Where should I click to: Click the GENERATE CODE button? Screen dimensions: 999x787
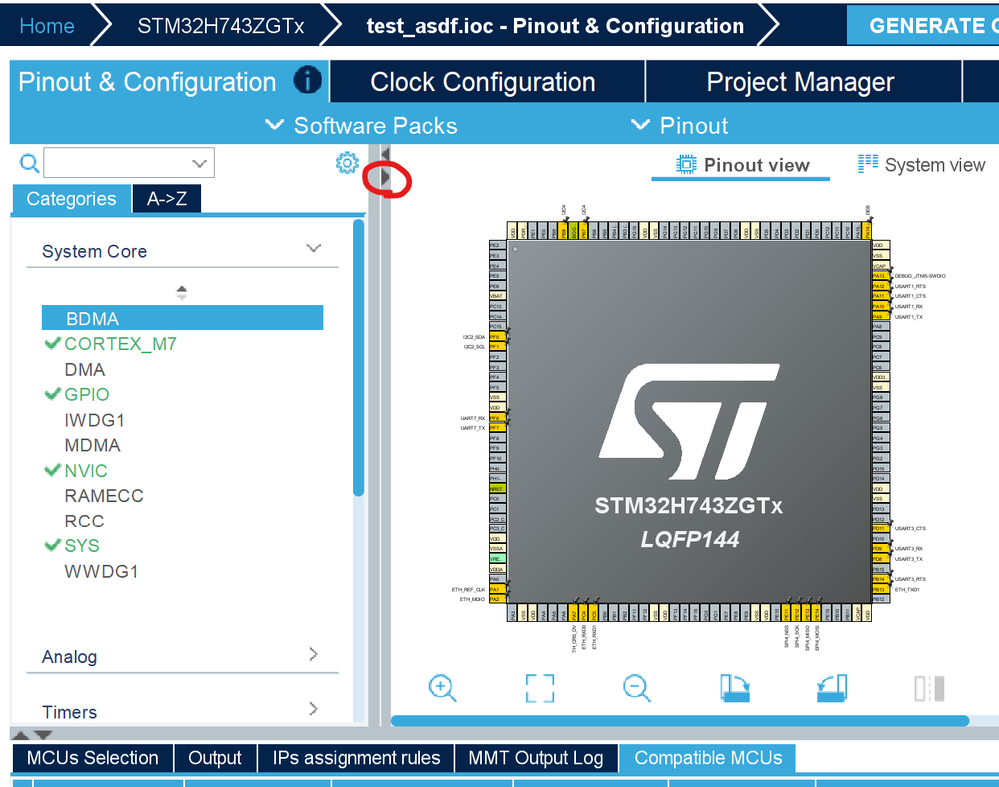tap(923, 25)
